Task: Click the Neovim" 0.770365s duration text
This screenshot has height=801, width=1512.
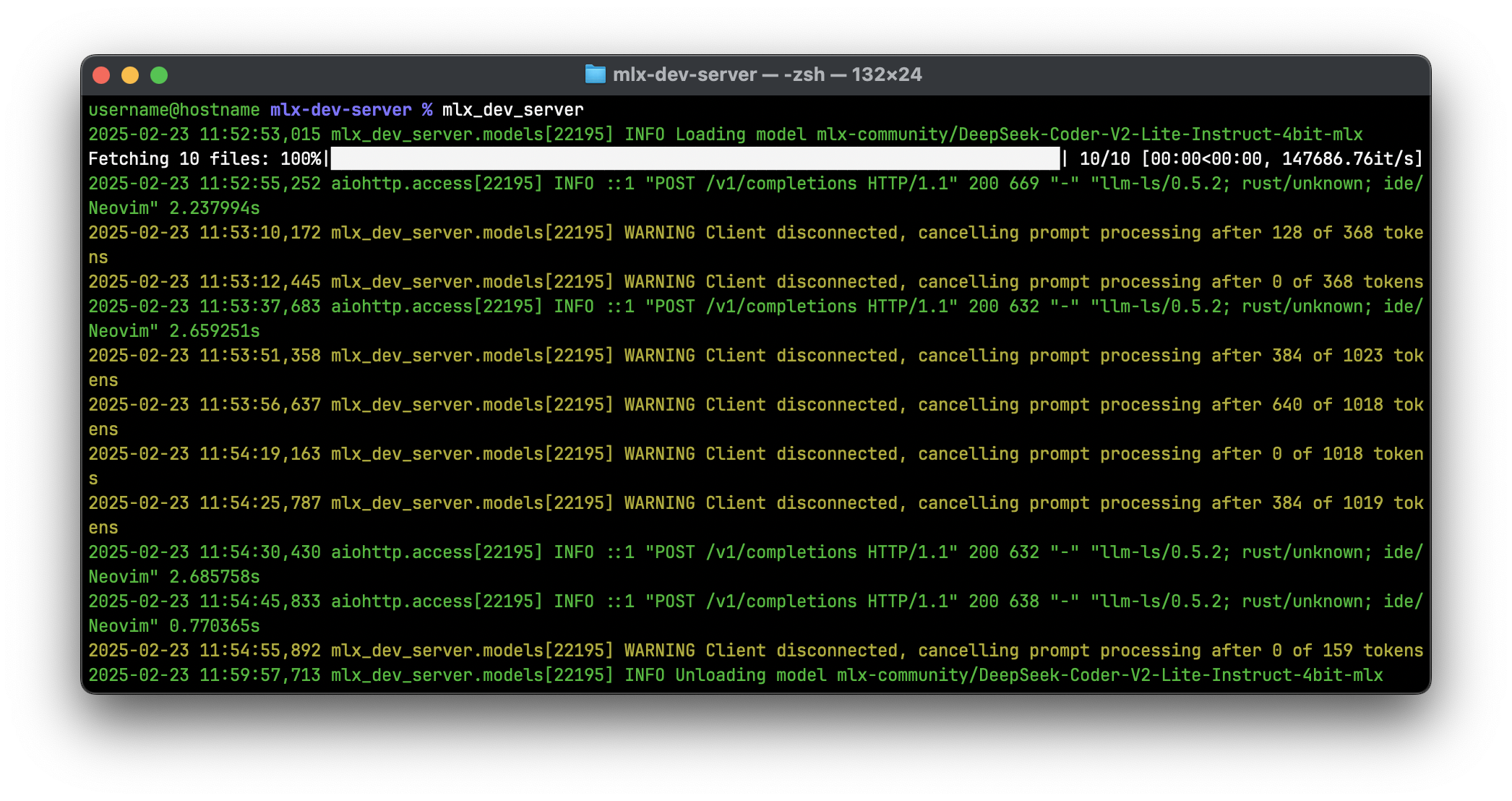Action: click(174, 626)
